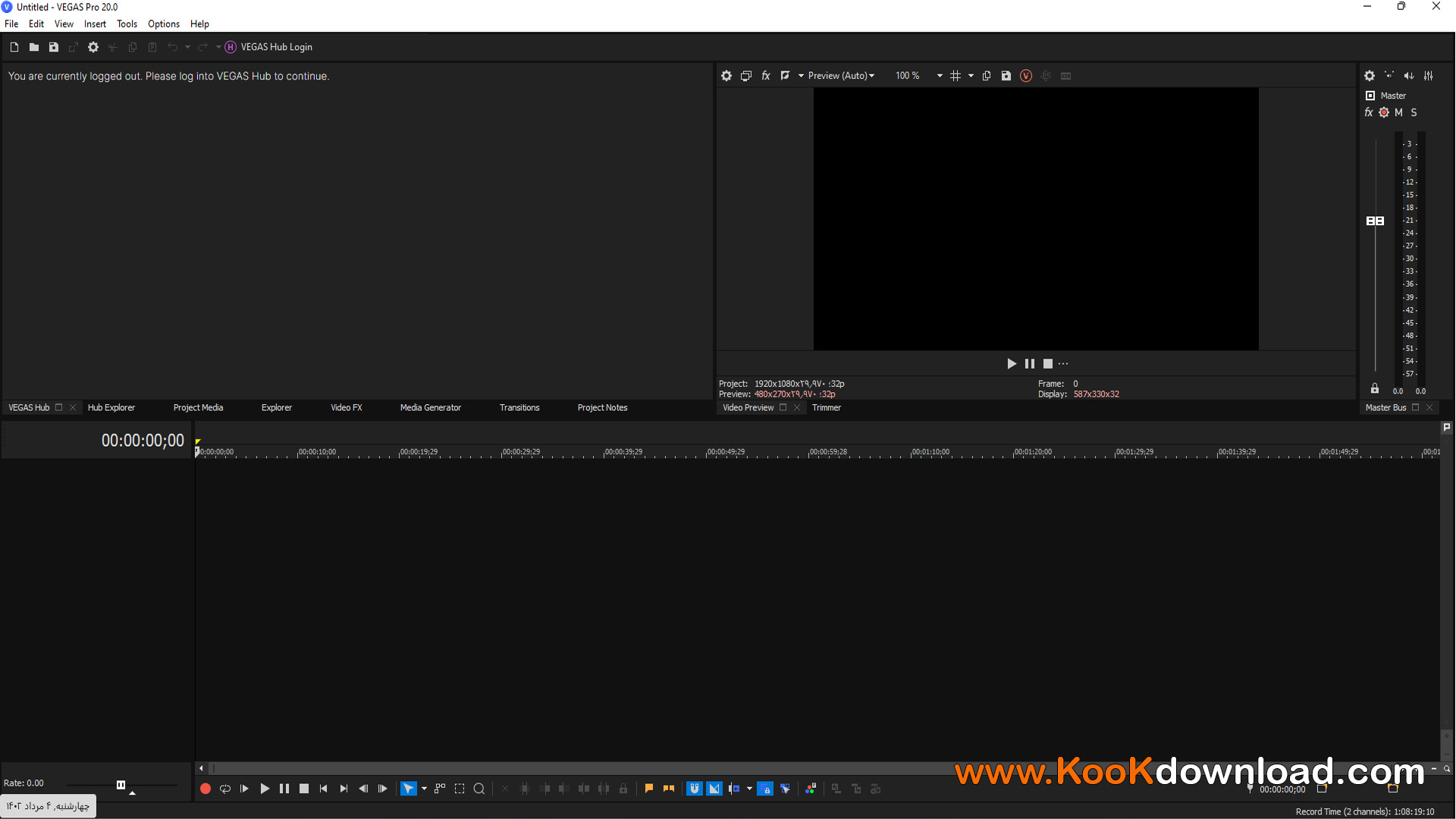Viewport: 1456px width, 819px height.
Task: Open the Insert menu
Action: tap(95, 24)
